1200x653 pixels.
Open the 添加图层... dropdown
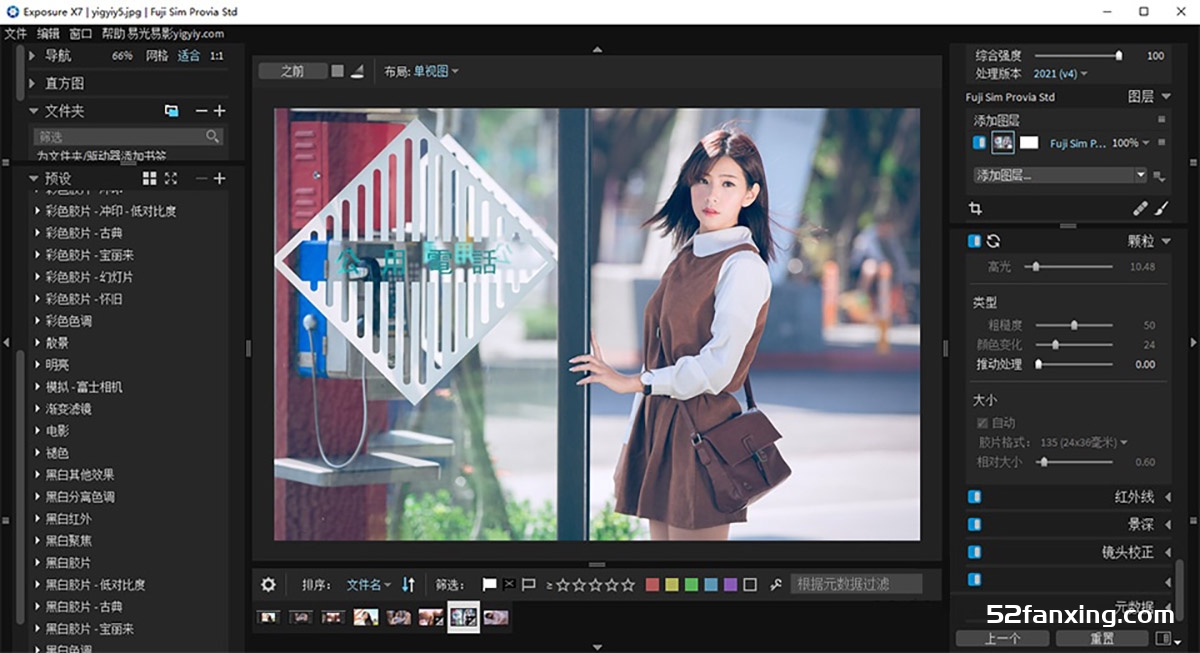pos(1060,175)
